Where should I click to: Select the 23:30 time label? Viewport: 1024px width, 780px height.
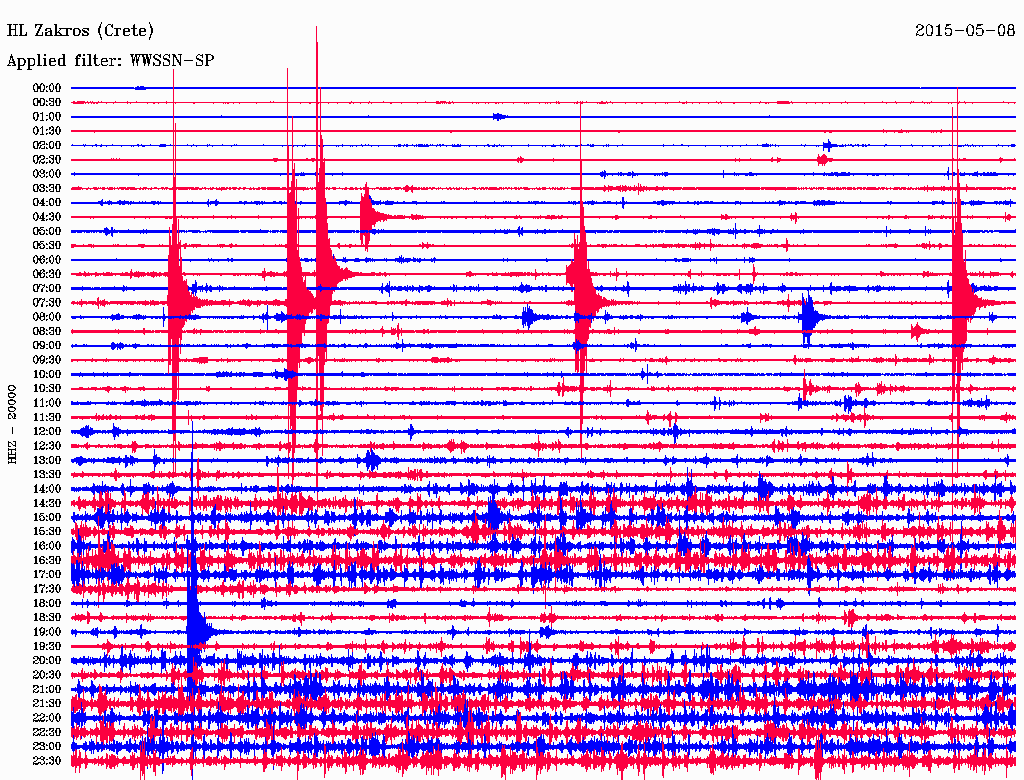[47, 761]
